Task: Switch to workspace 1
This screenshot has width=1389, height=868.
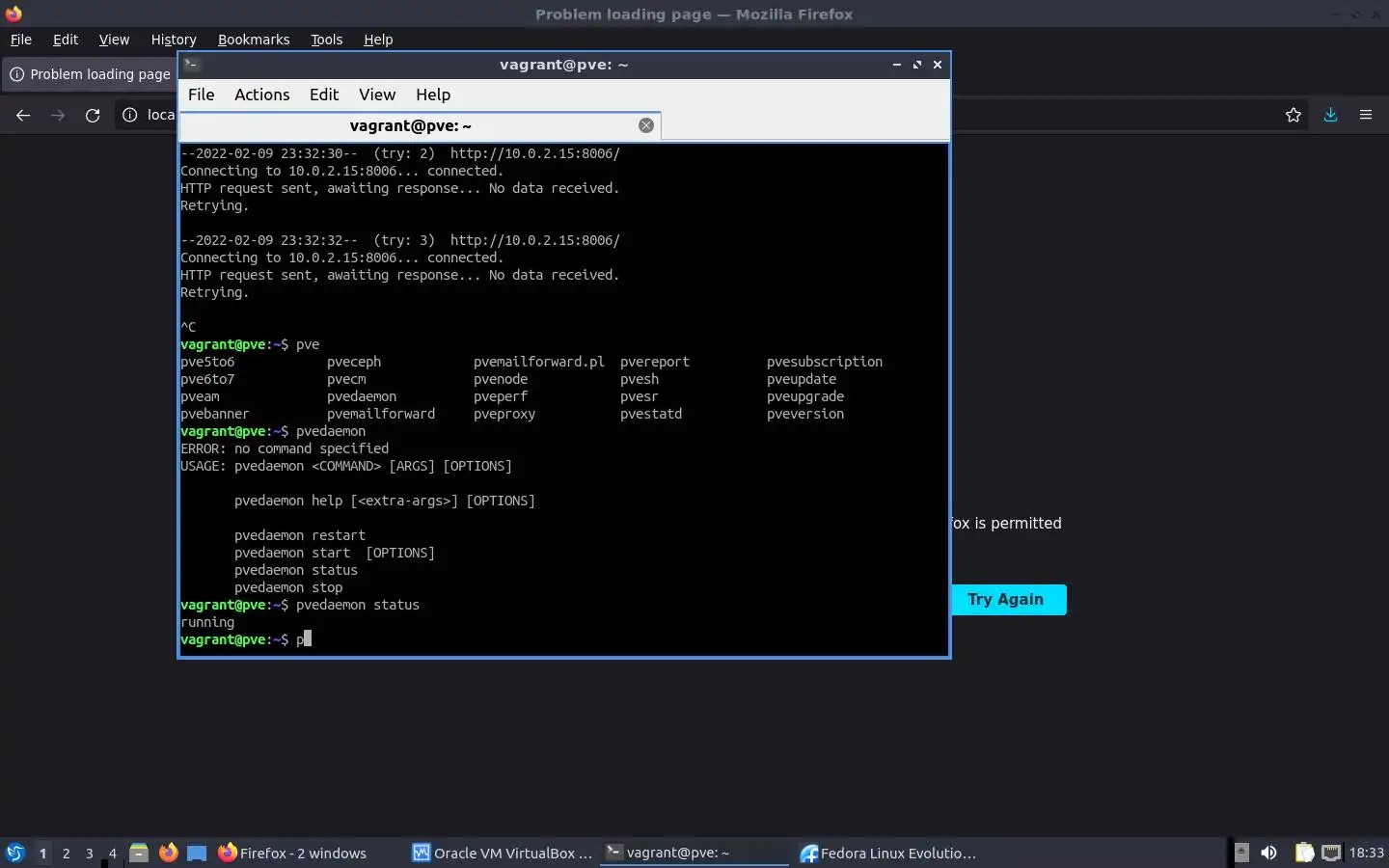Action: [42, 853]
